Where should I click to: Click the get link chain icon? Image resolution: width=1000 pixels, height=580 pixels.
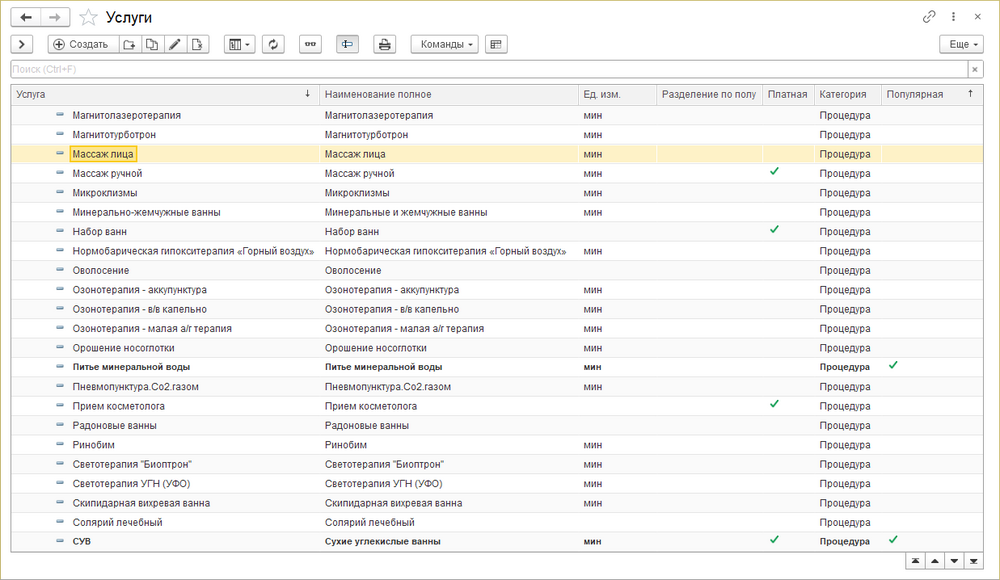929,17
